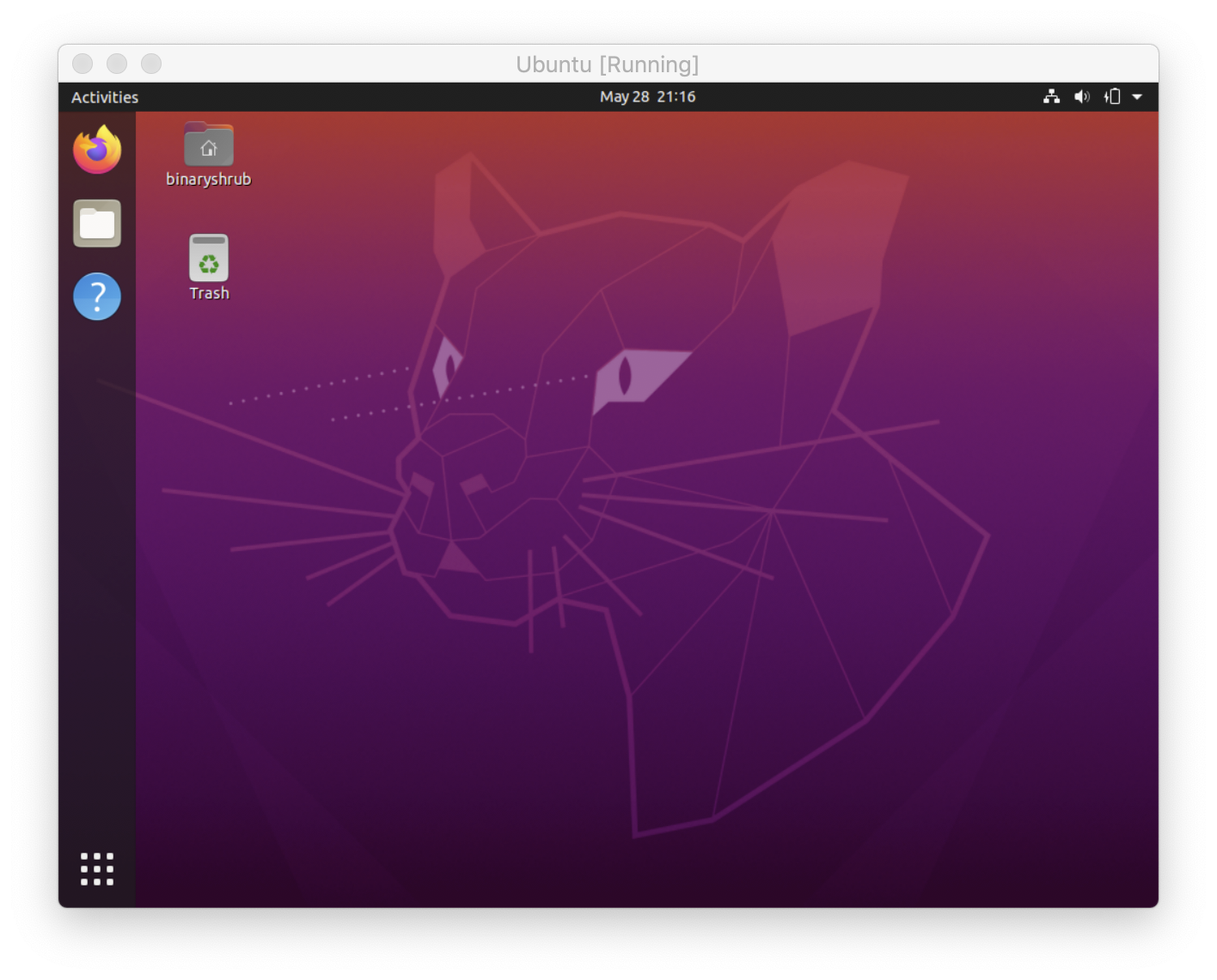Click the volume speaker icon
The width and height of the screenshot is (1217, 980).
(1082, 96)
